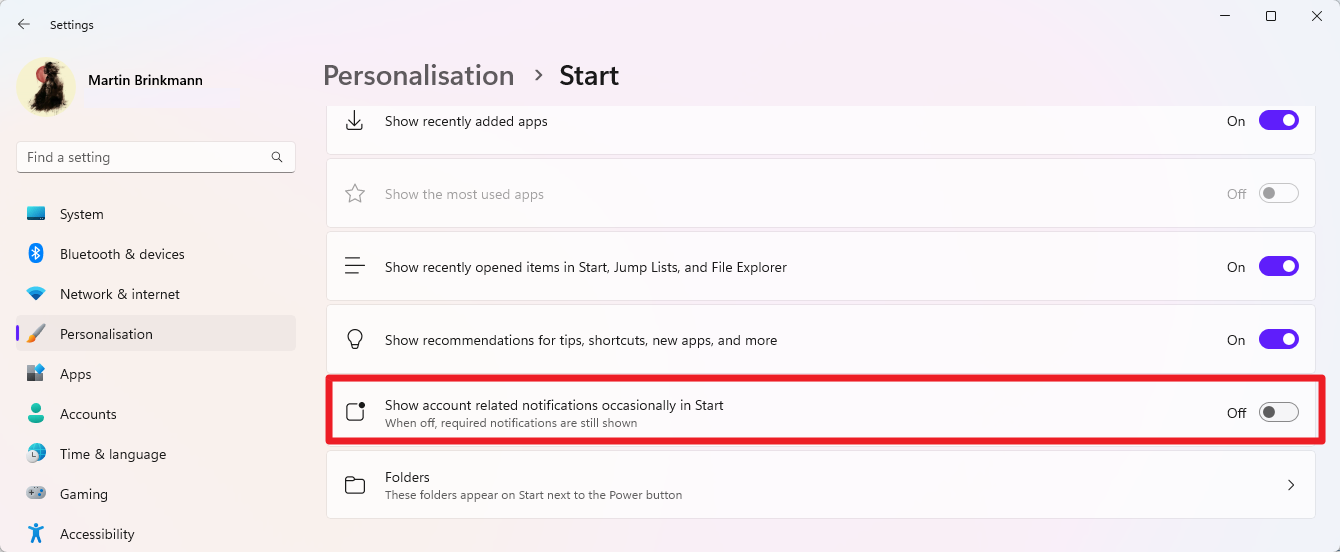Open the Folders settings row
Viewport: 1340px width, 552px height.
pyautogui.click(x=821, y=485)
